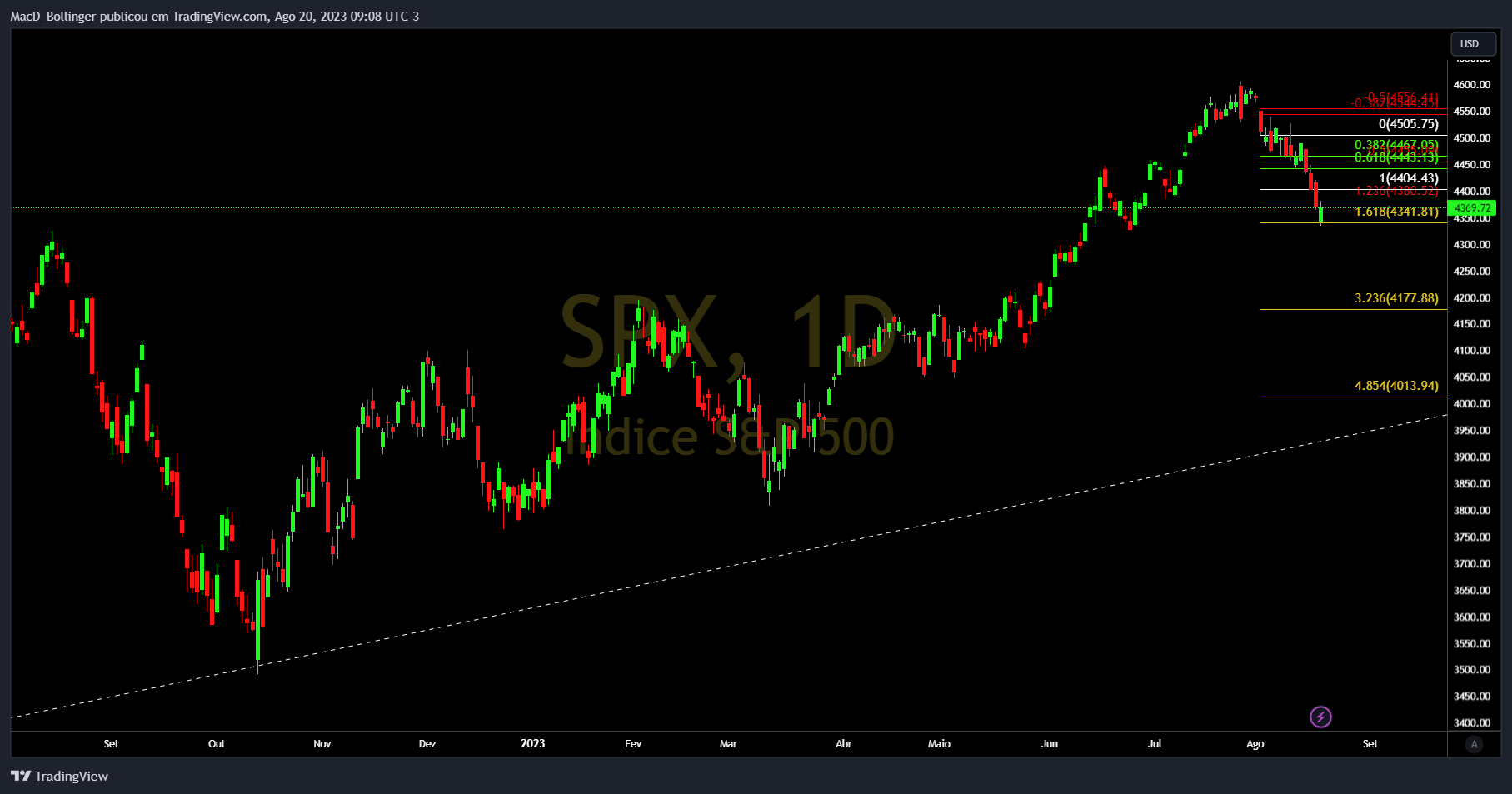Click the Jul month on time axis
This screenshot has width=1512, height=794.
click(x=1155, y=744)
